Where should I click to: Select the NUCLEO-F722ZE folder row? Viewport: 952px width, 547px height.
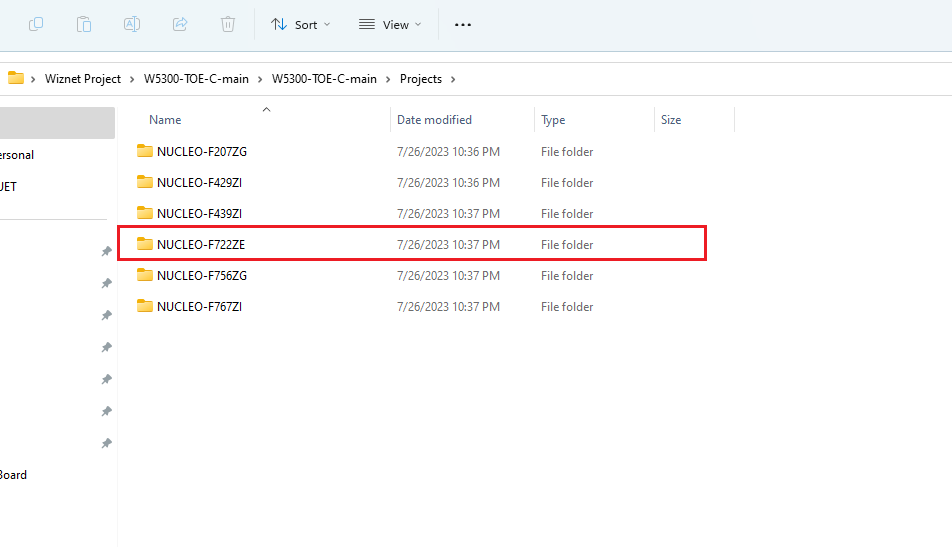coord(412,244)
